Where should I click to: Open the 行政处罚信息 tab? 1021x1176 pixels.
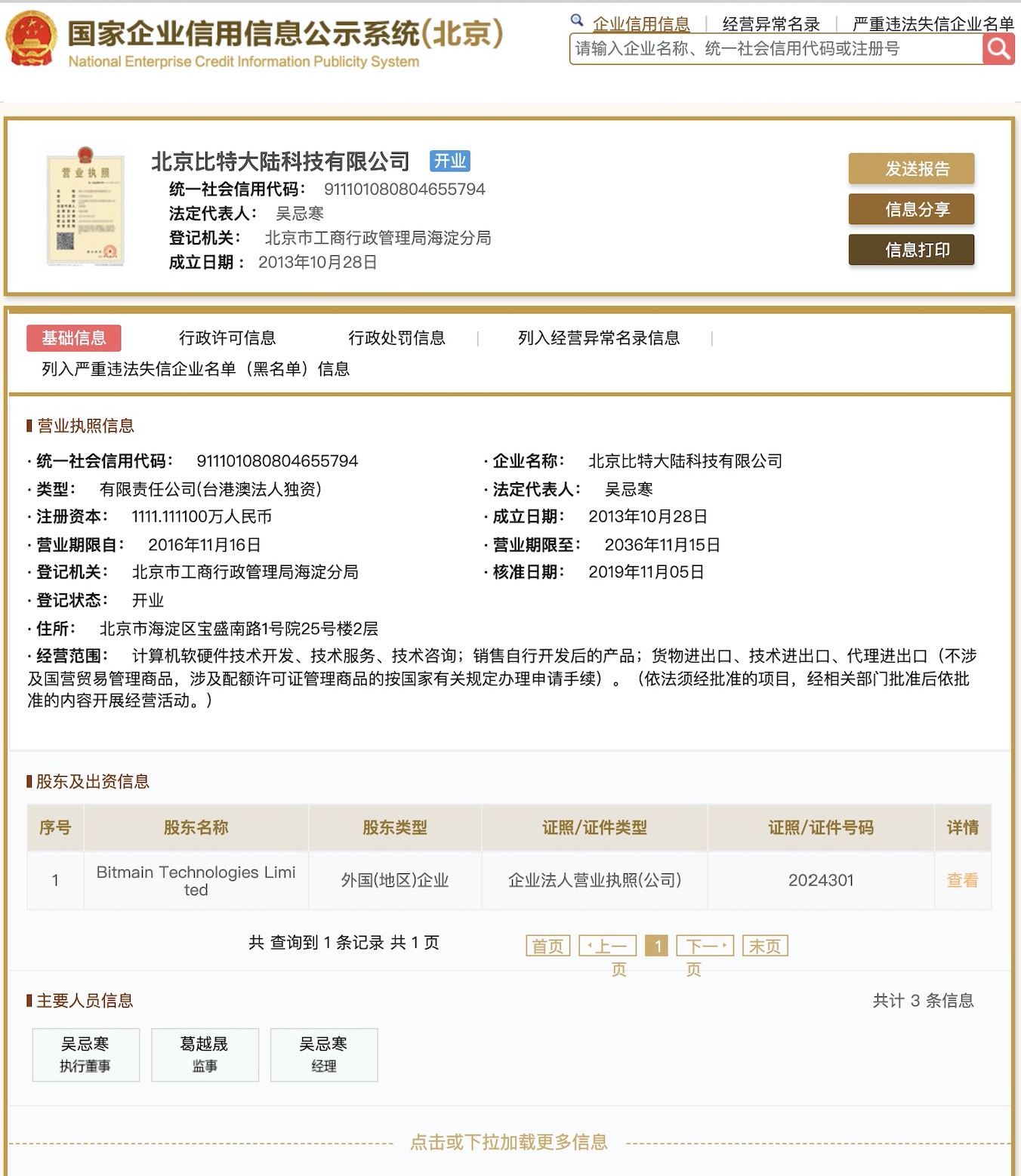(396, 337)
